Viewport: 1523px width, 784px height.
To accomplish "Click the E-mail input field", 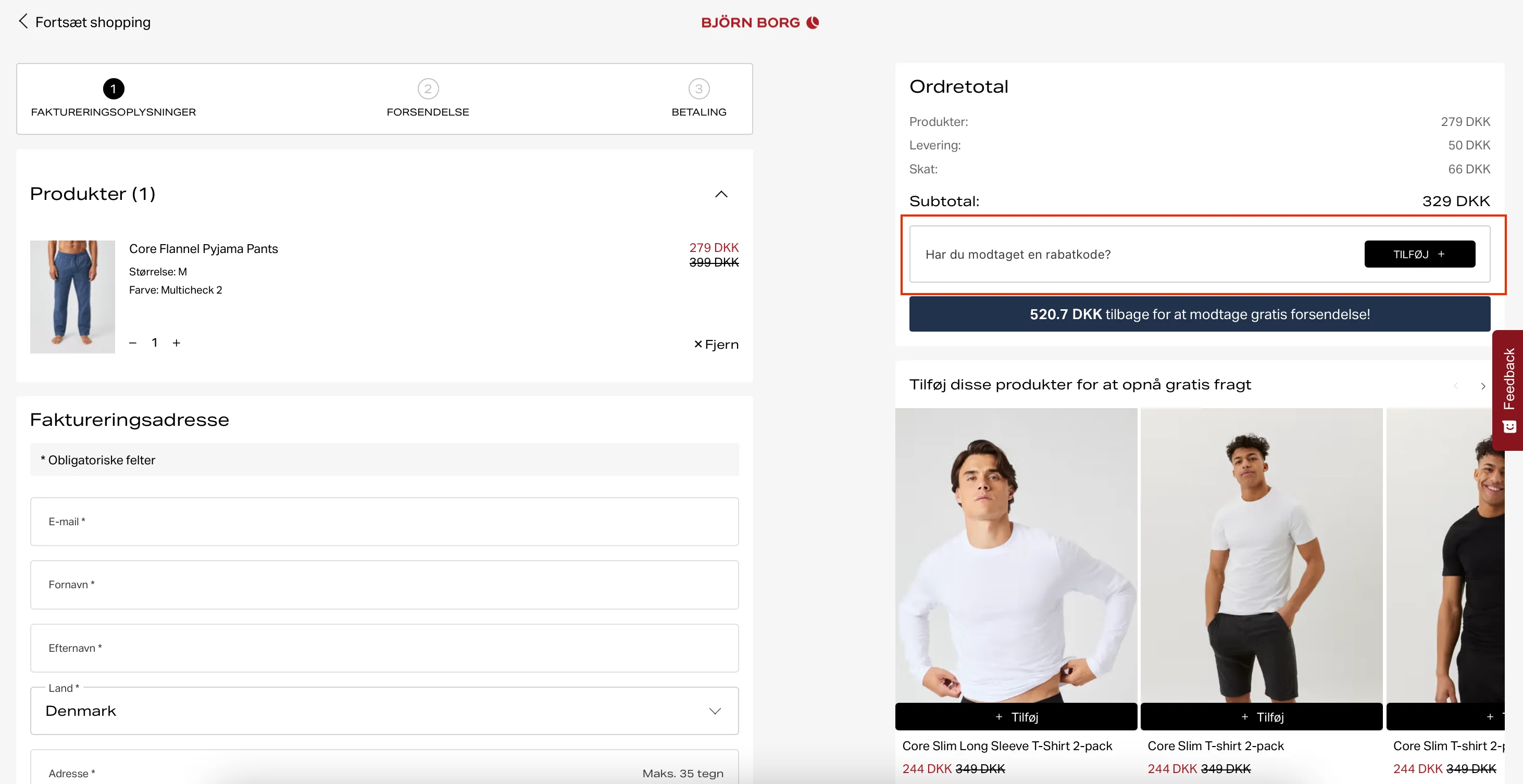I will pyautogui.click(x=384, y=522).
